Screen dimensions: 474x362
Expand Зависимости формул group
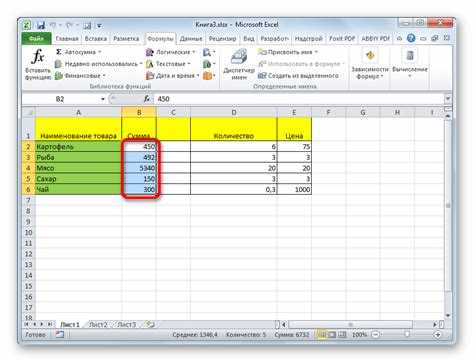[370, 64]
